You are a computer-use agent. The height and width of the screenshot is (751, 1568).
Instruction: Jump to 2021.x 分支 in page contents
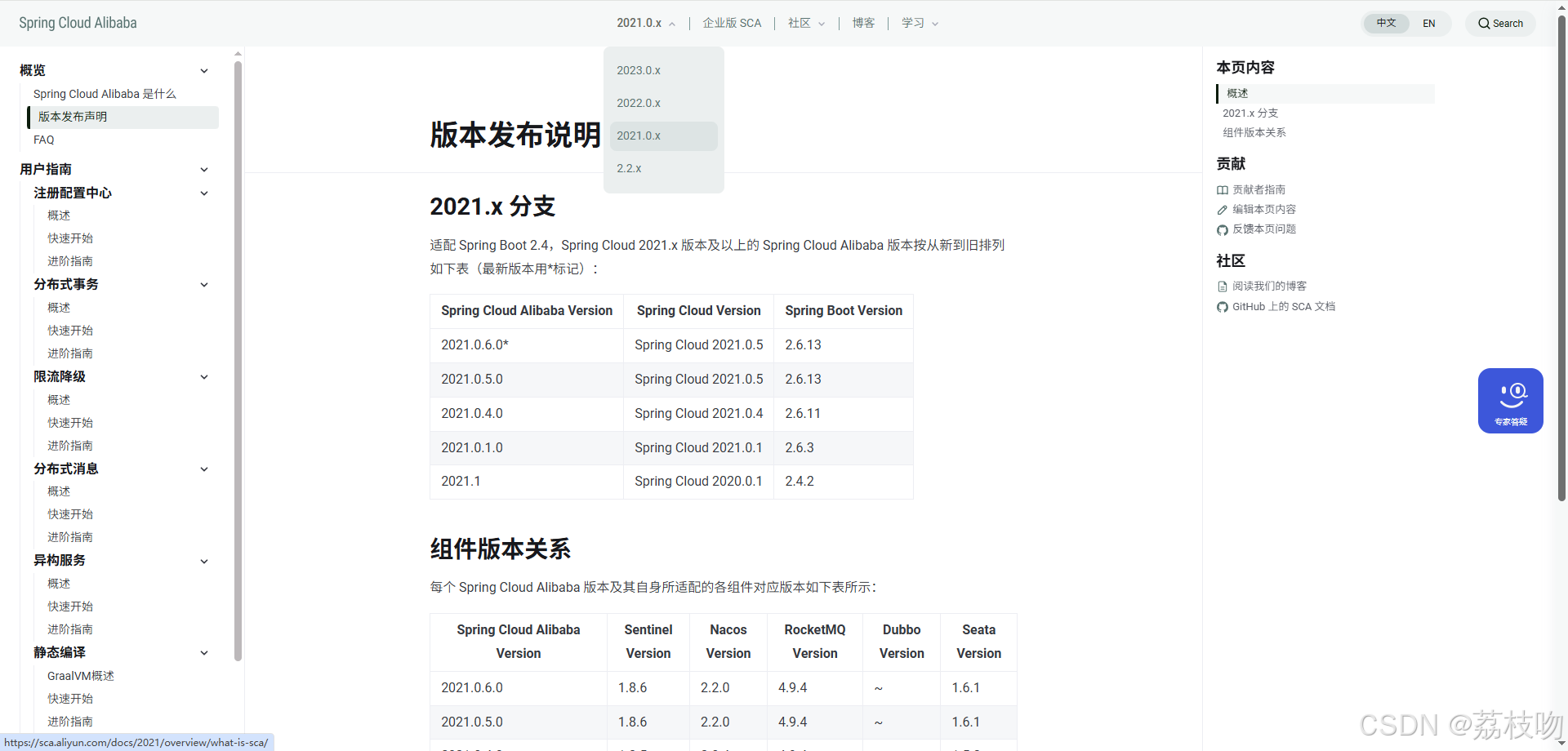click(1250, 113)
